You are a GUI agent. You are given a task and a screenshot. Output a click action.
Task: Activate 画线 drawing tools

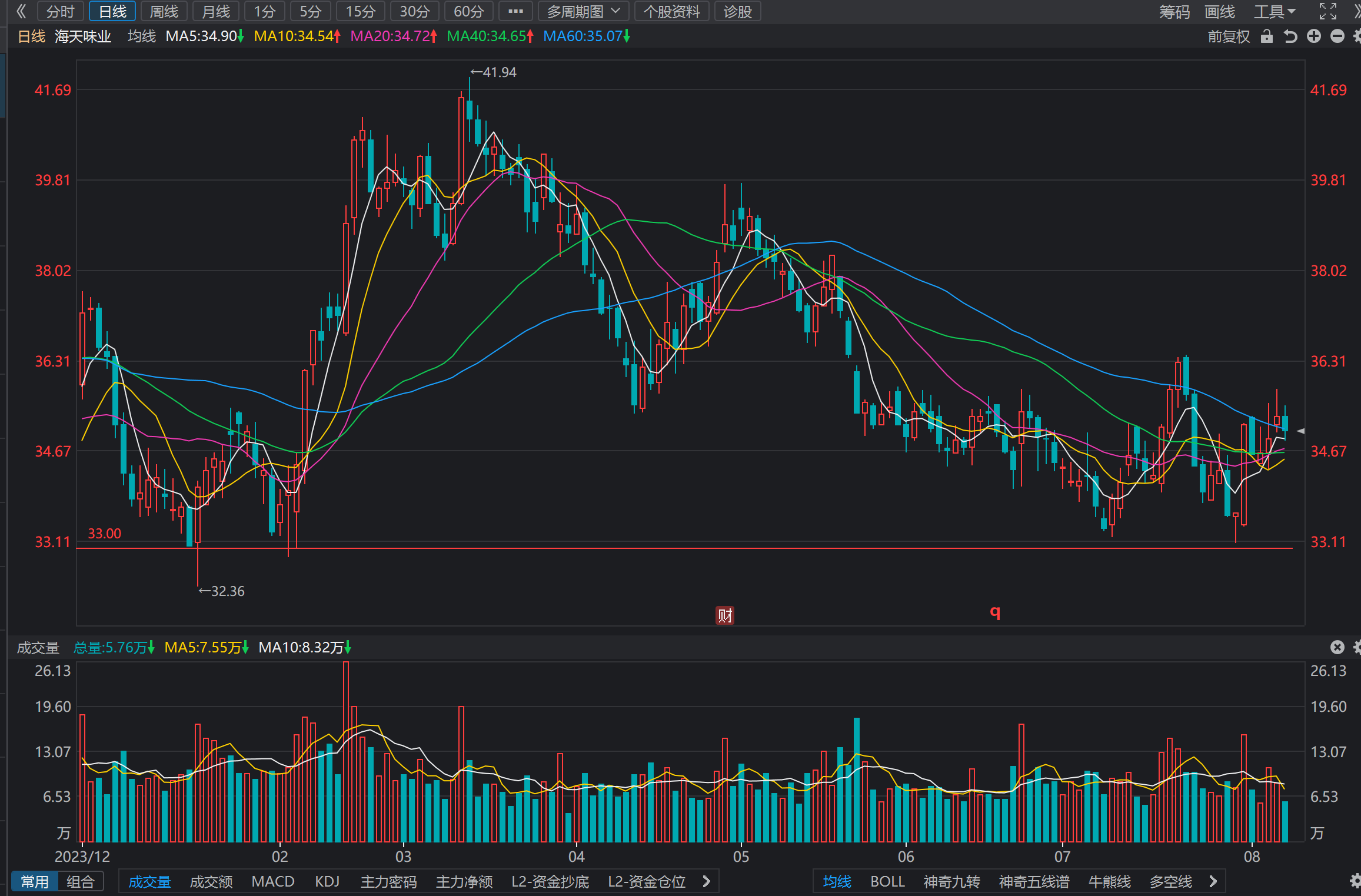1220,11
